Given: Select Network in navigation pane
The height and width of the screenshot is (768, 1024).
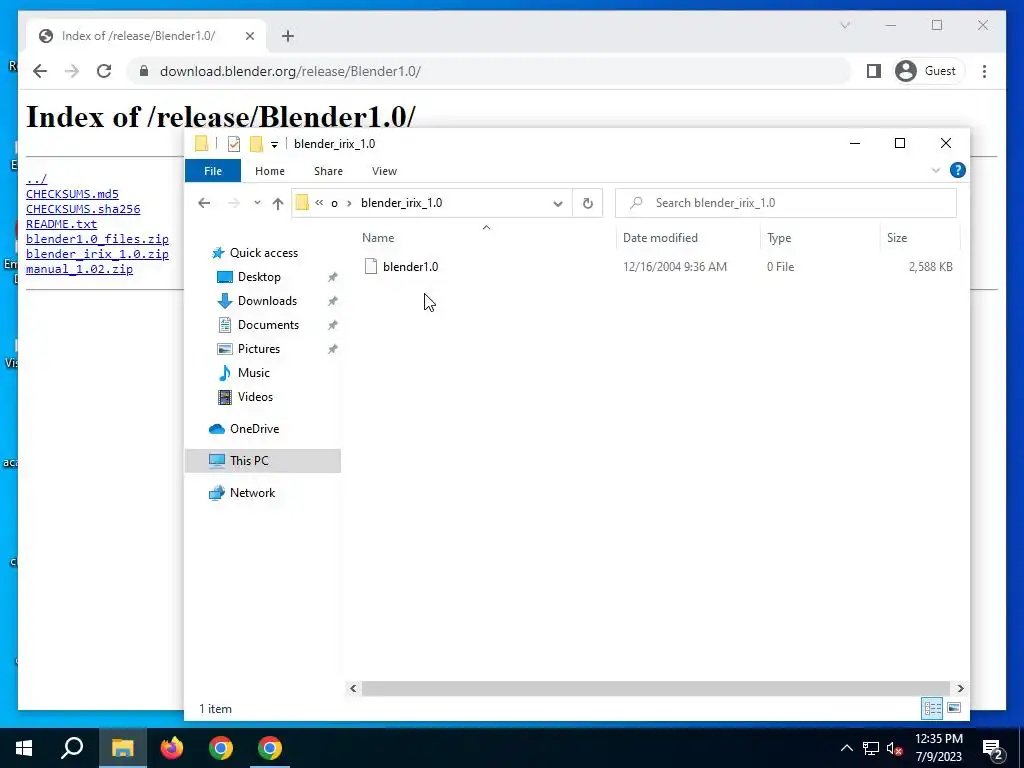Looking at the screenshot, I should tap(252, 493).
